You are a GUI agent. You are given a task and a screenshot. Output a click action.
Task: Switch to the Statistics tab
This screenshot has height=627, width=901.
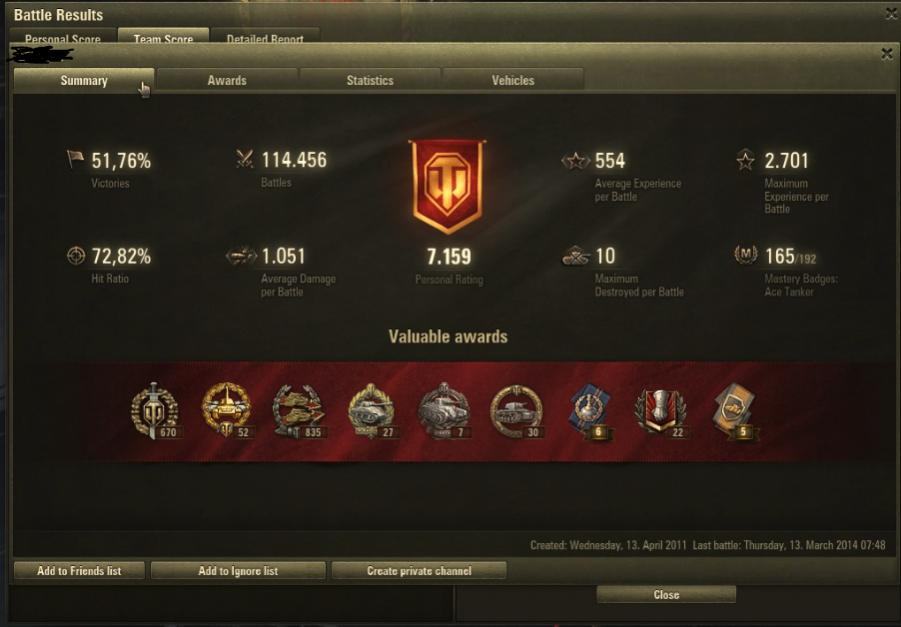tap(370, 80)
